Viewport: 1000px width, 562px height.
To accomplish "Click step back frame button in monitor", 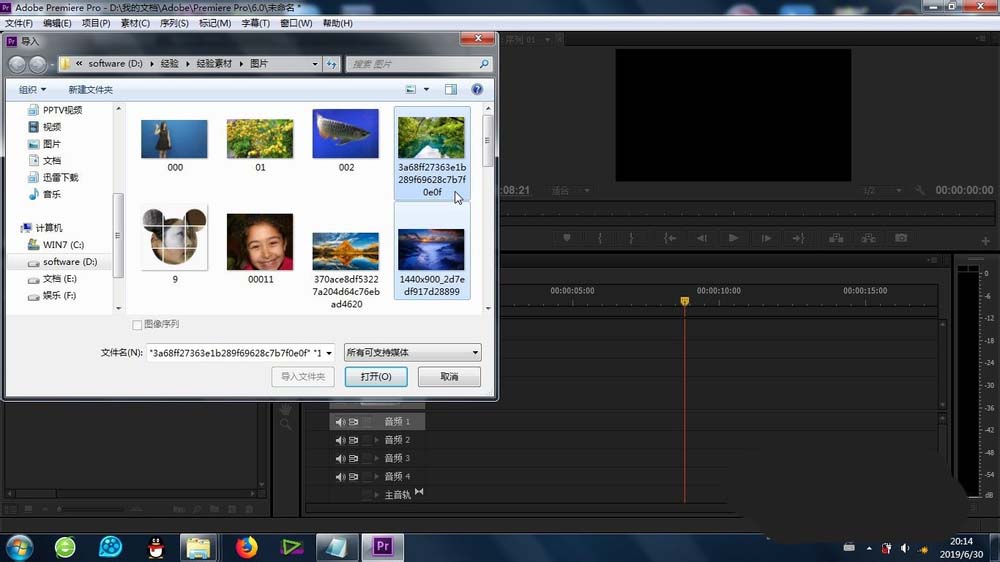I will point(702,238).
